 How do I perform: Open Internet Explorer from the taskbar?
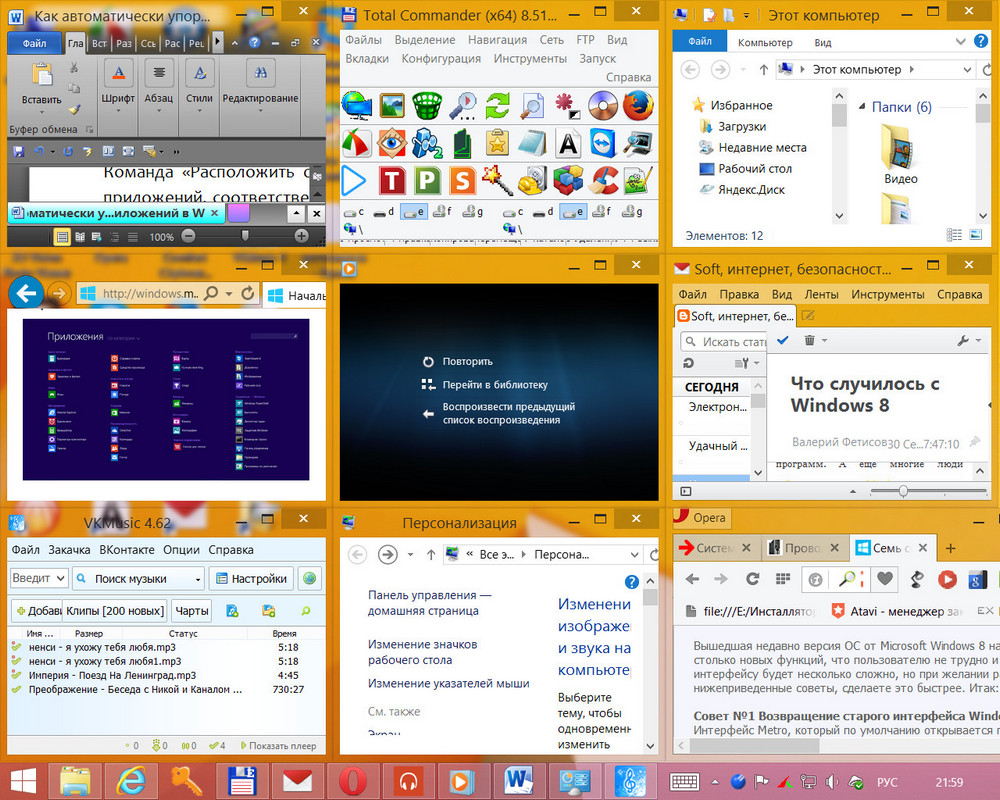[x=131, y=781]
